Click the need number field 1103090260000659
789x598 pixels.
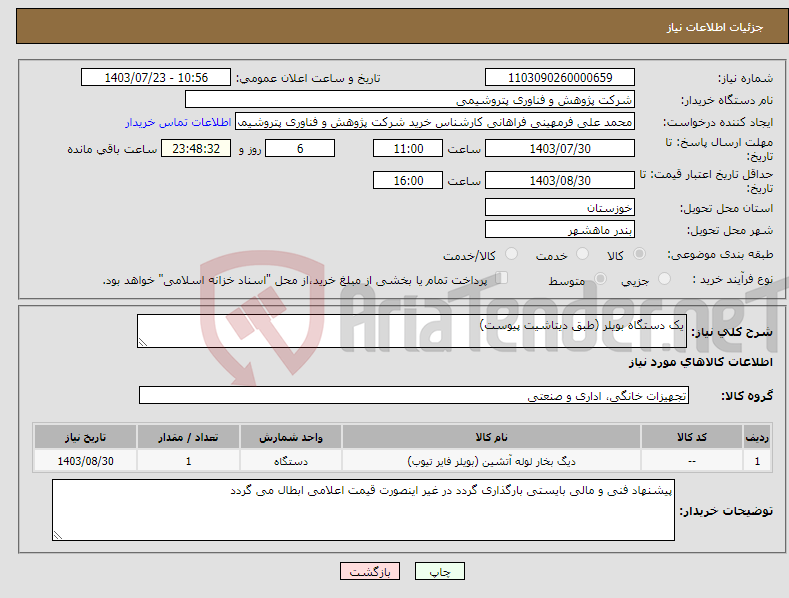(560, 78)
